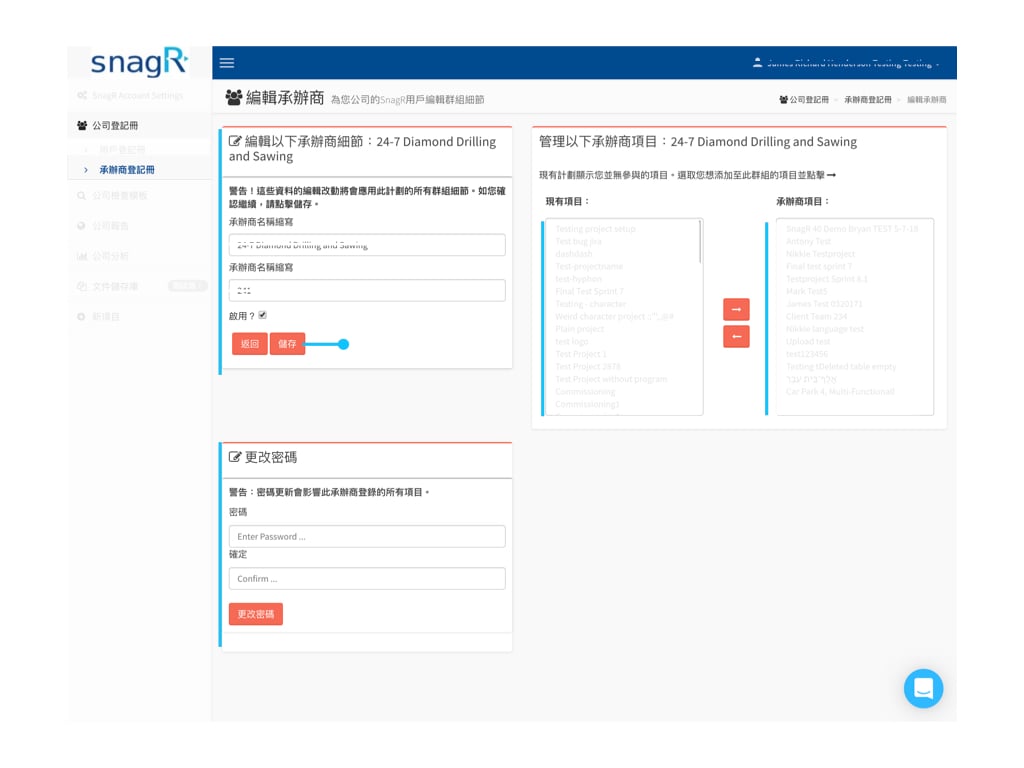This screenshot has width=1024, height=768.
Task: Open 新項目 in the sidebar
Action: [106, 317]
